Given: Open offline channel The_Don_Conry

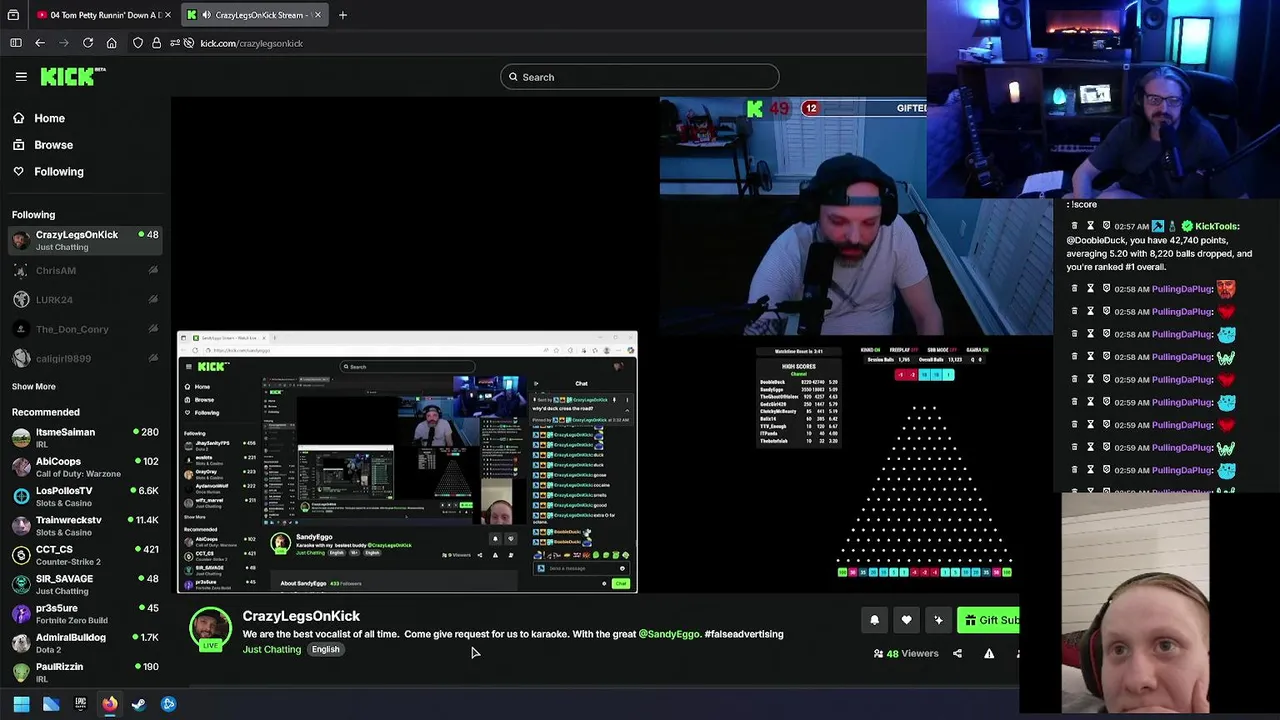Looking at the screenshot, I should point(85,329).
